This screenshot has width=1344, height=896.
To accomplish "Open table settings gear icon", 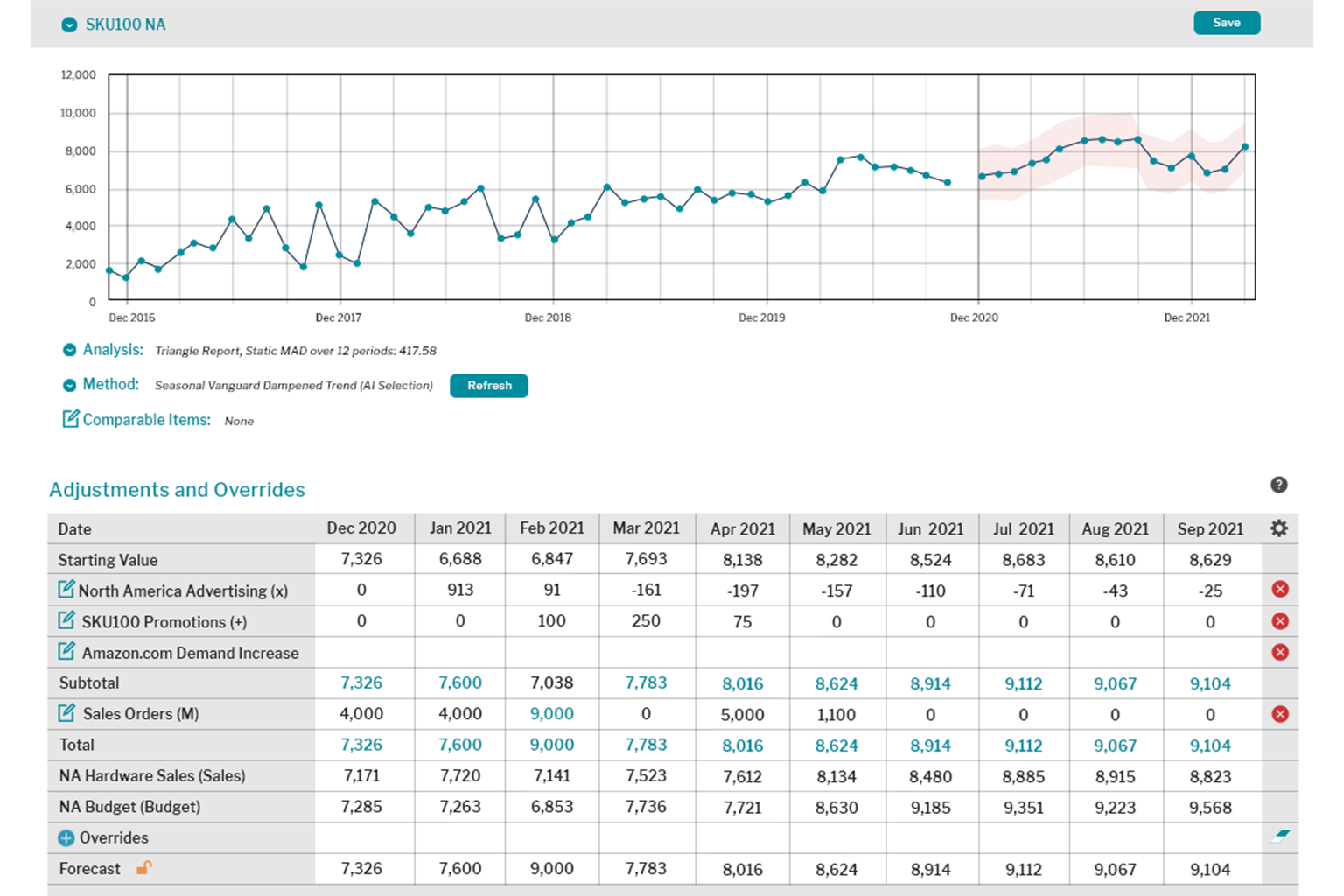I will click(x=1279, y=528).
